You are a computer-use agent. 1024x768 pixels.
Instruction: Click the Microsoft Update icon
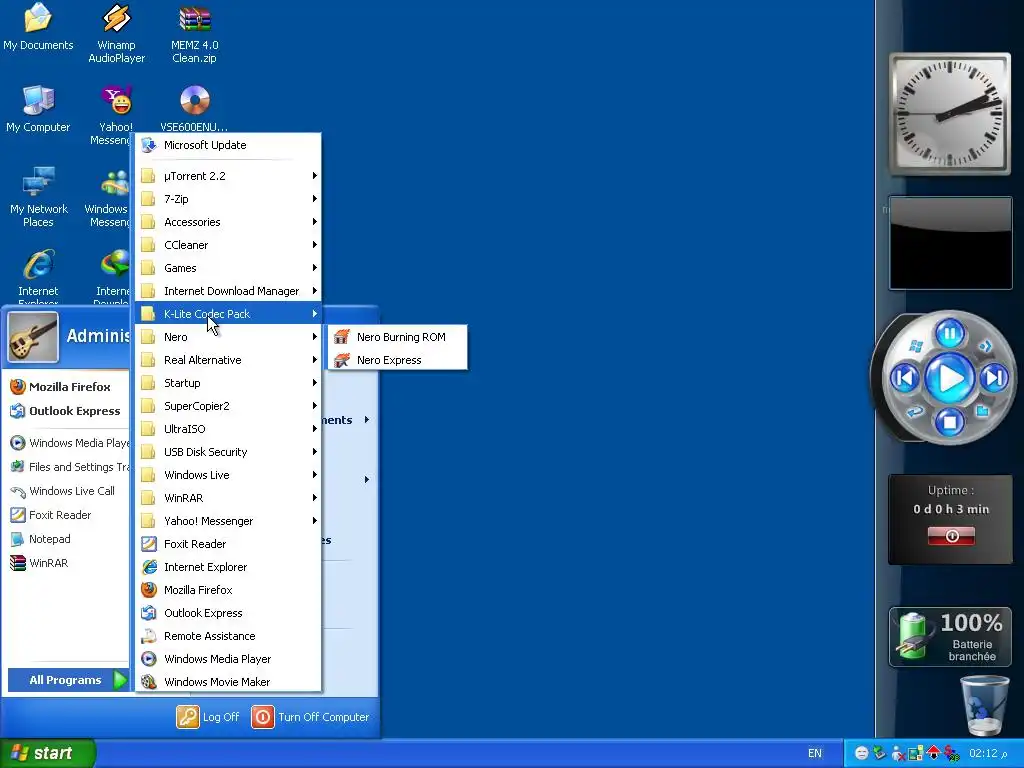click(149, 145)
